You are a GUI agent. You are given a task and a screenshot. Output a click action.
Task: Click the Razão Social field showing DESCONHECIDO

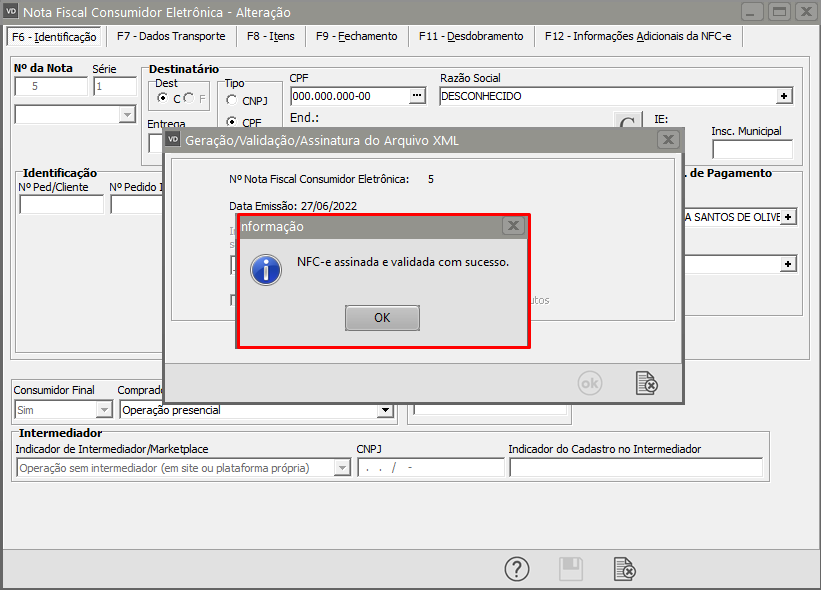coord(608,96)
